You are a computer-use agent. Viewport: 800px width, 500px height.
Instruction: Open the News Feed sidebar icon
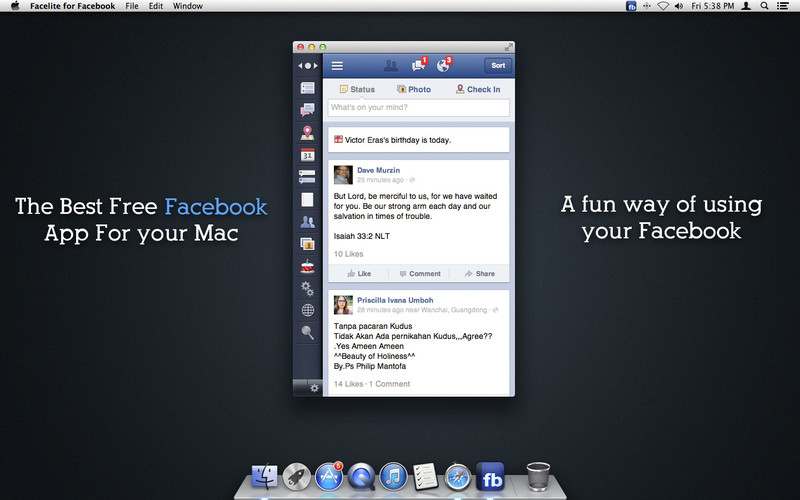point(307,88)
